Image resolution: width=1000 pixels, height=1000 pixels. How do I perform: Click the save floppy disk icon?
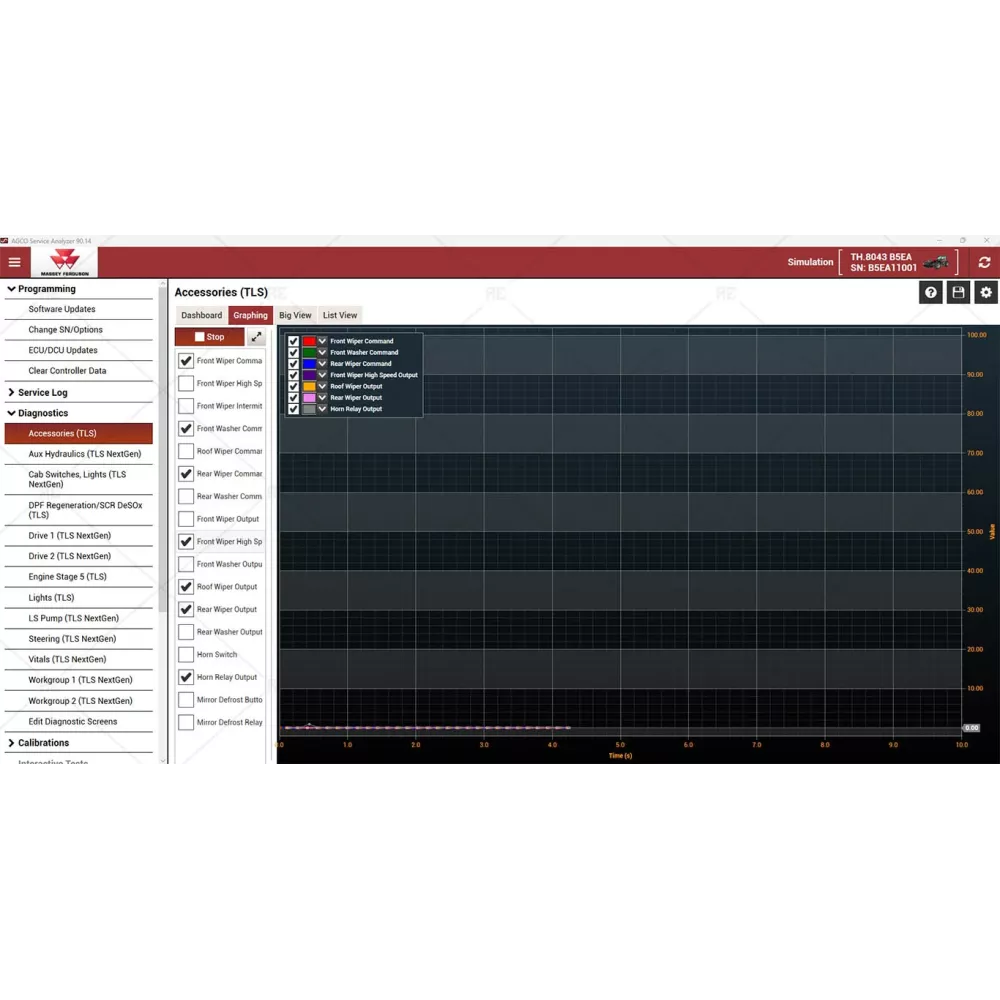[x=958, y=292]
